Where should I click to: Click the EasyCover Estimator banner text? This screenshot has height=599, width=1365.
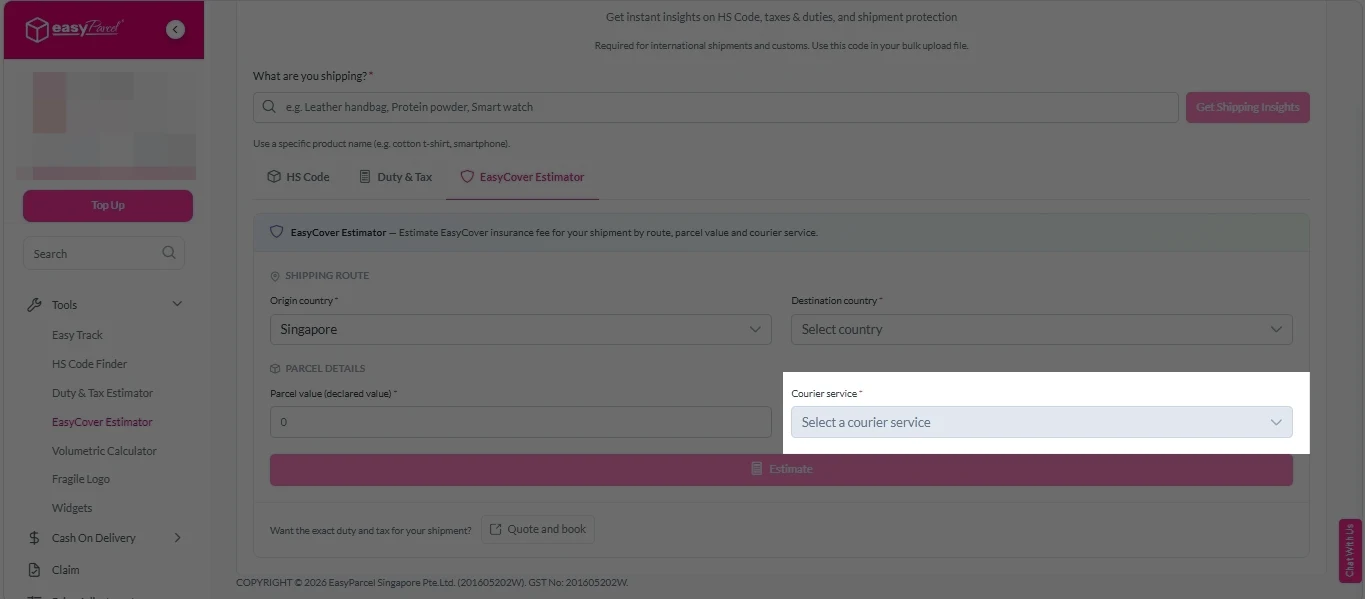(554, 232)
